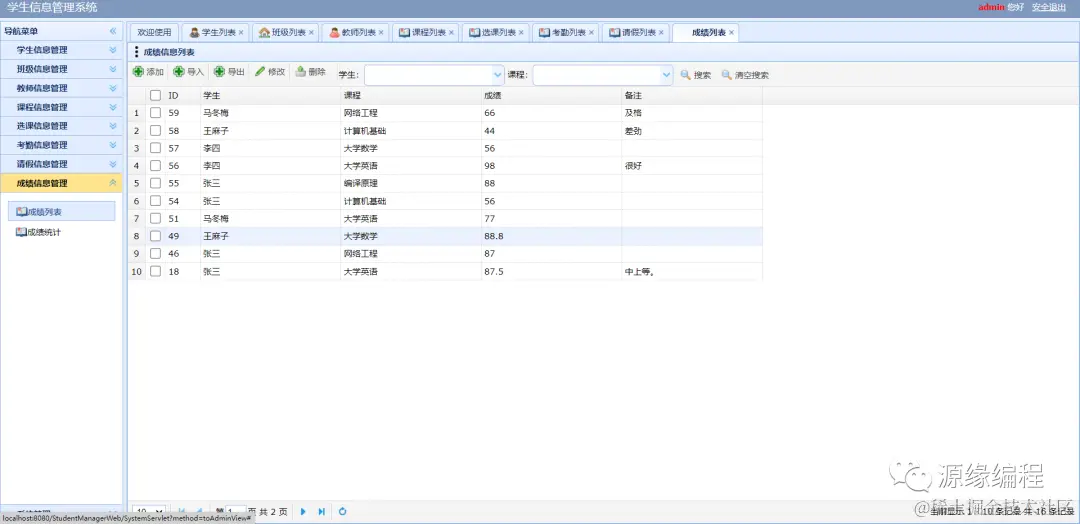1080x524 pixels.
Task: Close the 班级列表 tab
Action: pyautogui.click(x=311, y=32)
